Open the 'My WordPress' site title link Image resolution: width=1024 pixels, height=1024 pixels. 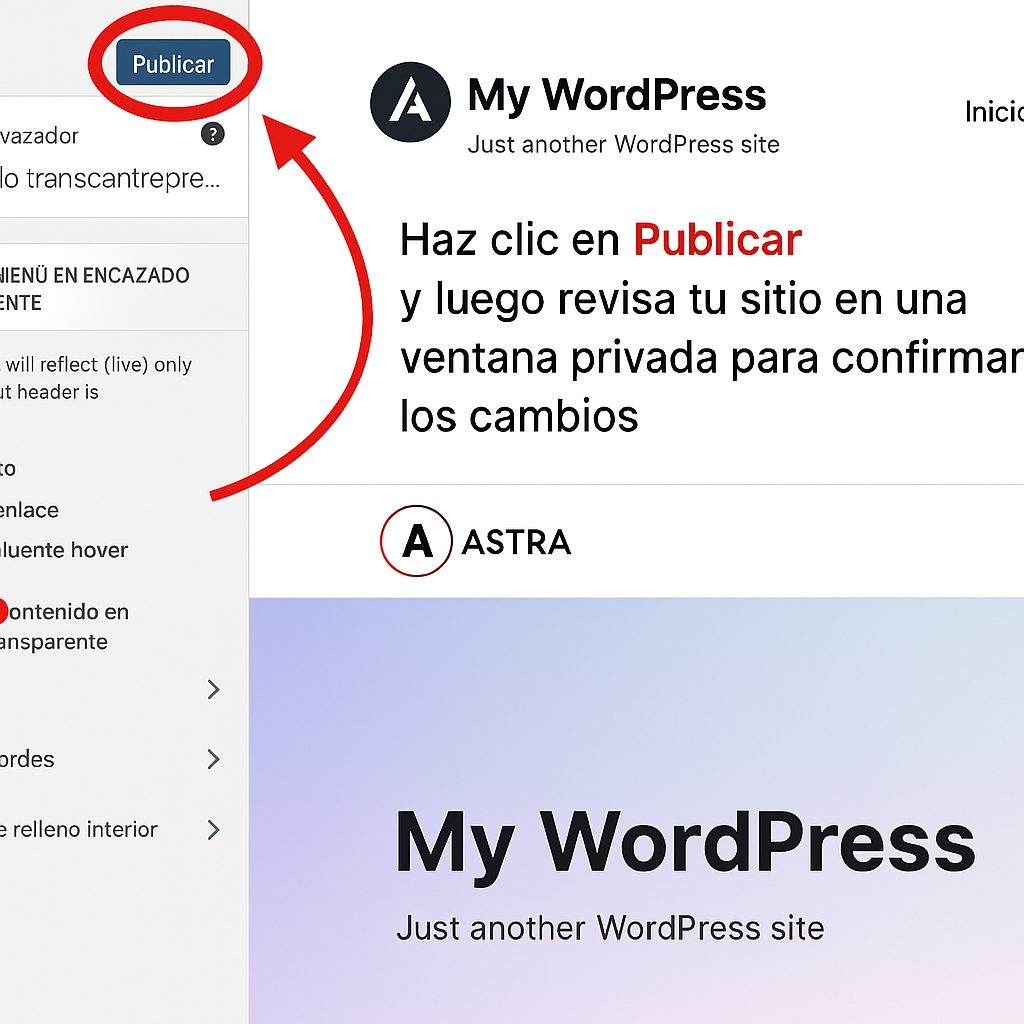point(615,94)
